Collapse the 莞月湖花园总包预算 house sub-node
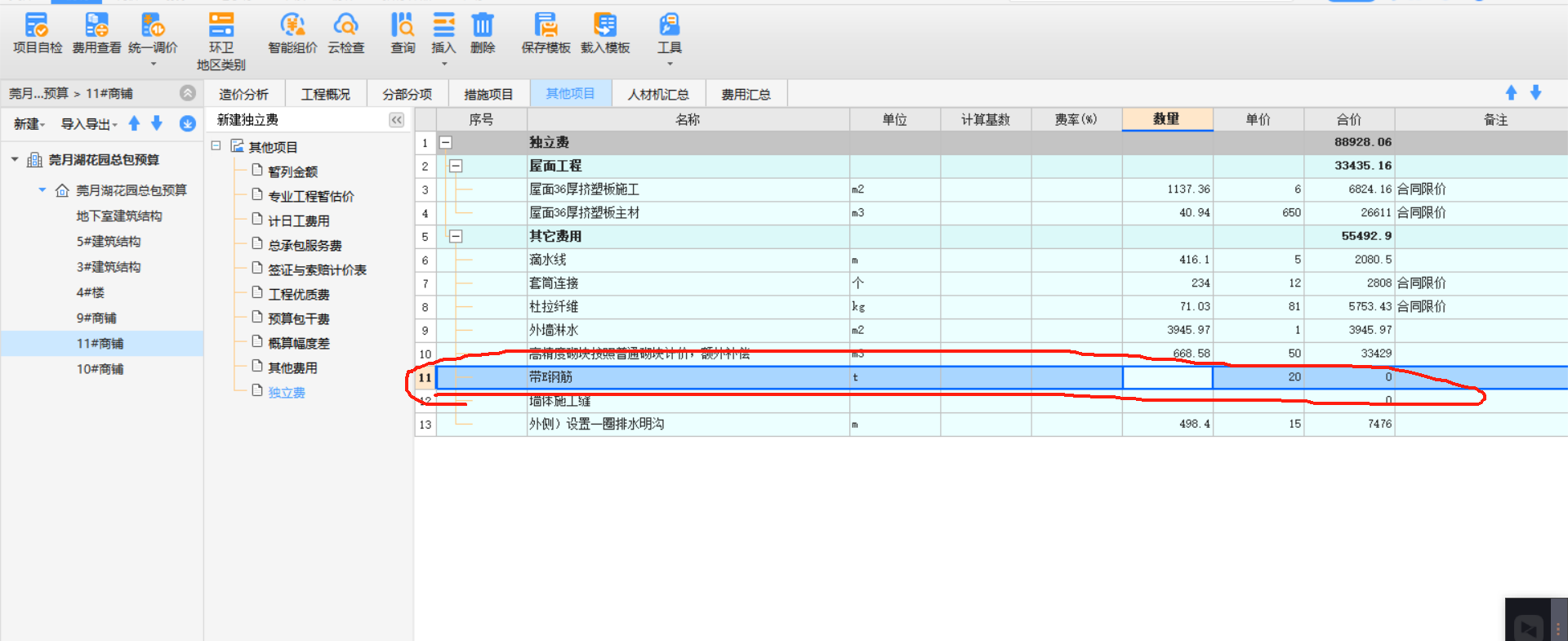This screenshot has height=641, width=1568. click(42, 190)
